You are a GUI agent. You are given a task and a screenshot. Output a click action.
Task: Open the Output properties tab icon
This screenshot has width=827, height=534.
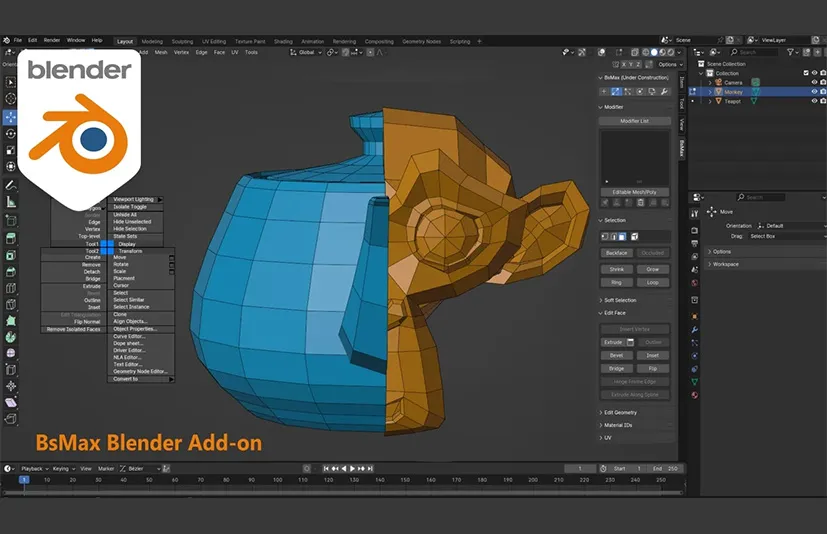[x=695, y=244]
